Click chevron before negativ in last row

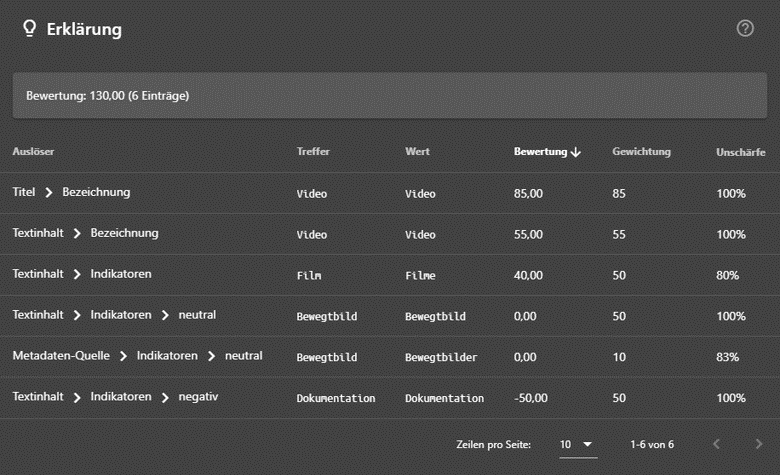[x=165, y=397]
